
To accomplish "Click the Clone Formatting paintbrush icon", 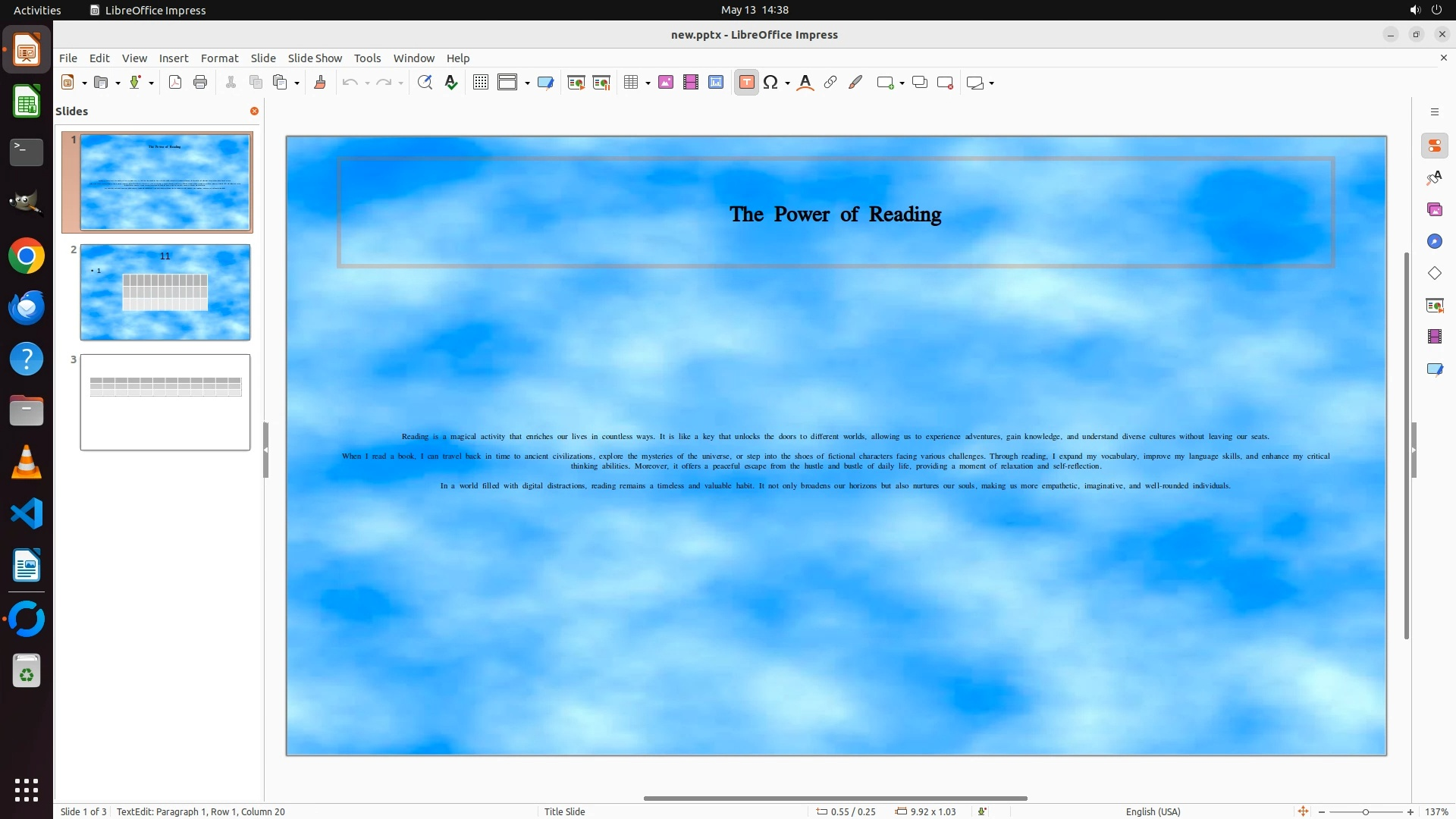I will [x=320, y=83].
